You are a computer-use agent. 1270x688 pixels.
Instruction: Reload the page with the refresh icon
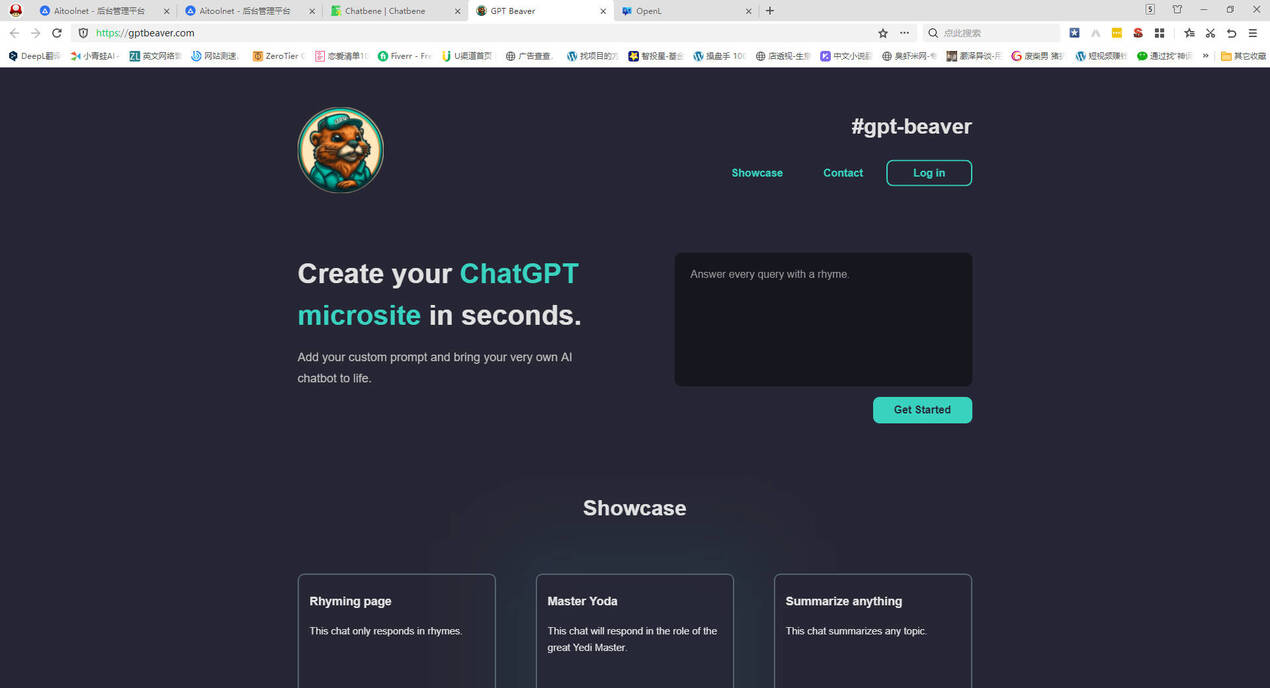[57, 33]
